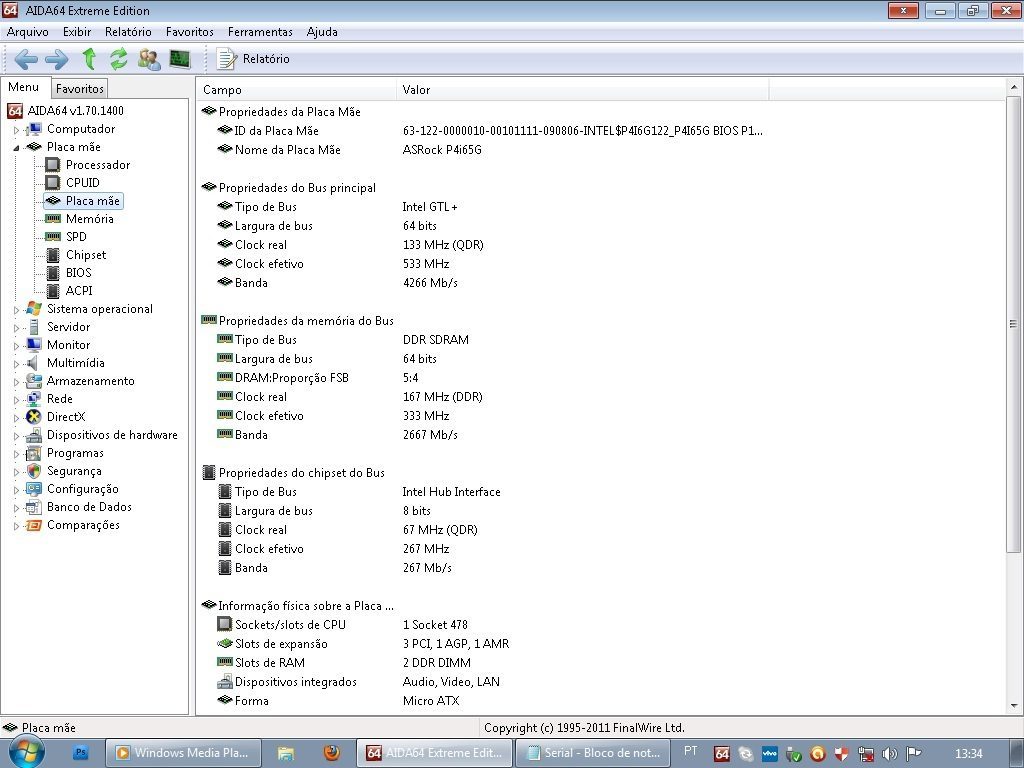The width and height of the screenshot is (1024, 768).
Task: Open the Ajuda menu
Action: click(x=322, y=32)
